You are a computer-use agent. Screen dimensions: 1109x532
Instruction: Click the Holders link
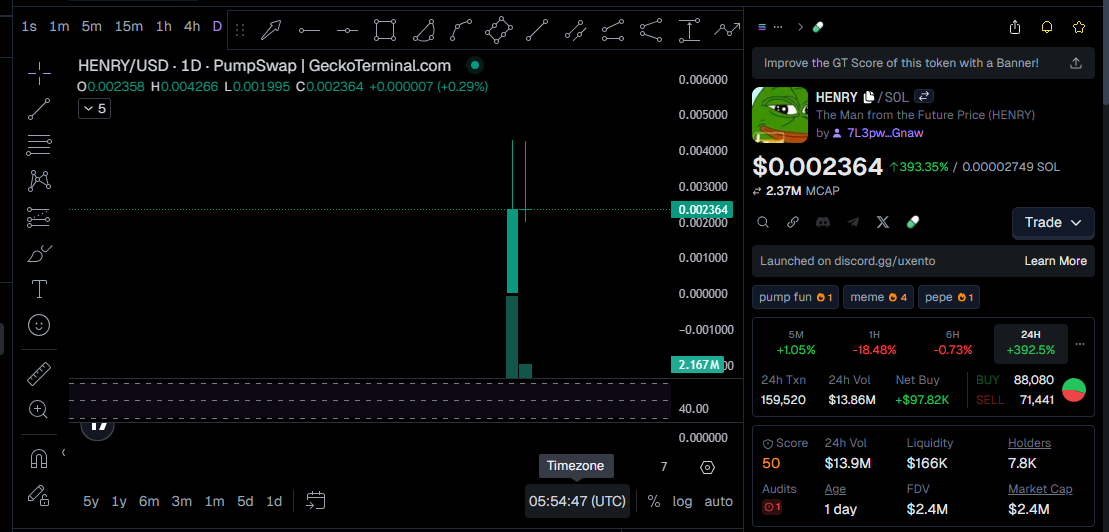point(1029,443)
